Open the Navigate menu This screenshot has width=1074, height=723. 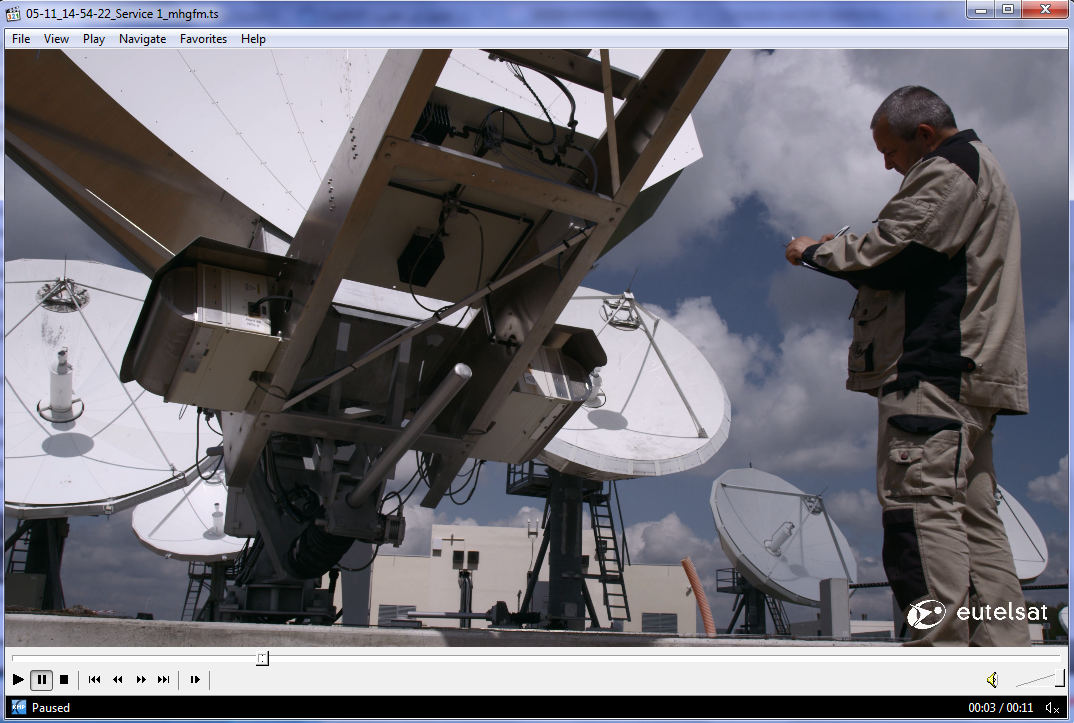click(142, 39)
